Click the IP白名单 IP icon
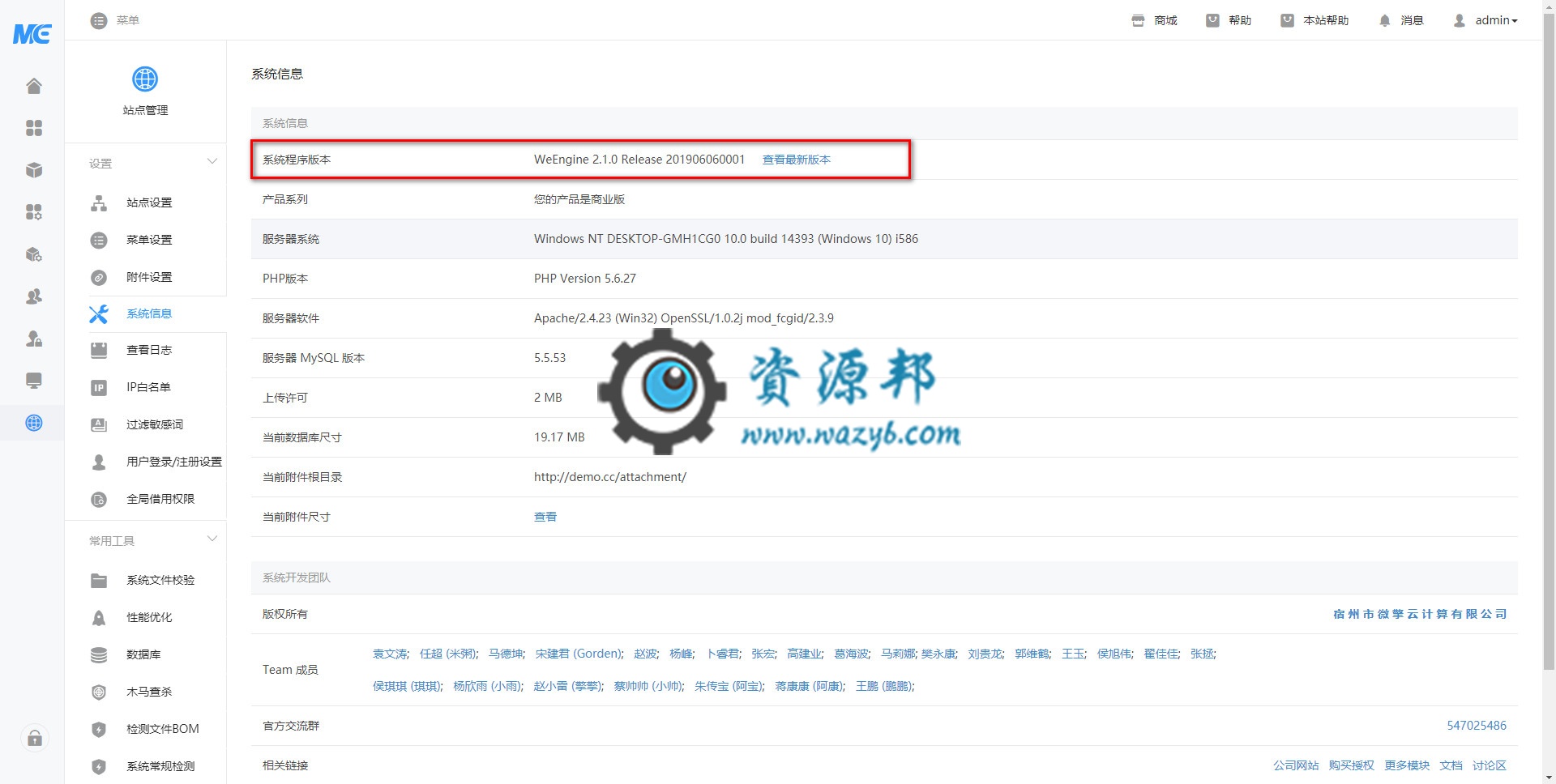 pos(99,387)
